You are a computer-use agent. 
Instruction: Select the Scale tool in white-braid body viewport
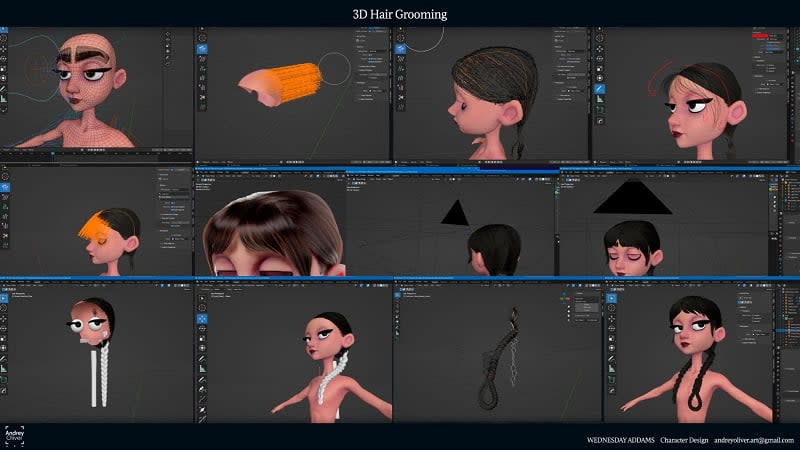[x=203, y=339]
